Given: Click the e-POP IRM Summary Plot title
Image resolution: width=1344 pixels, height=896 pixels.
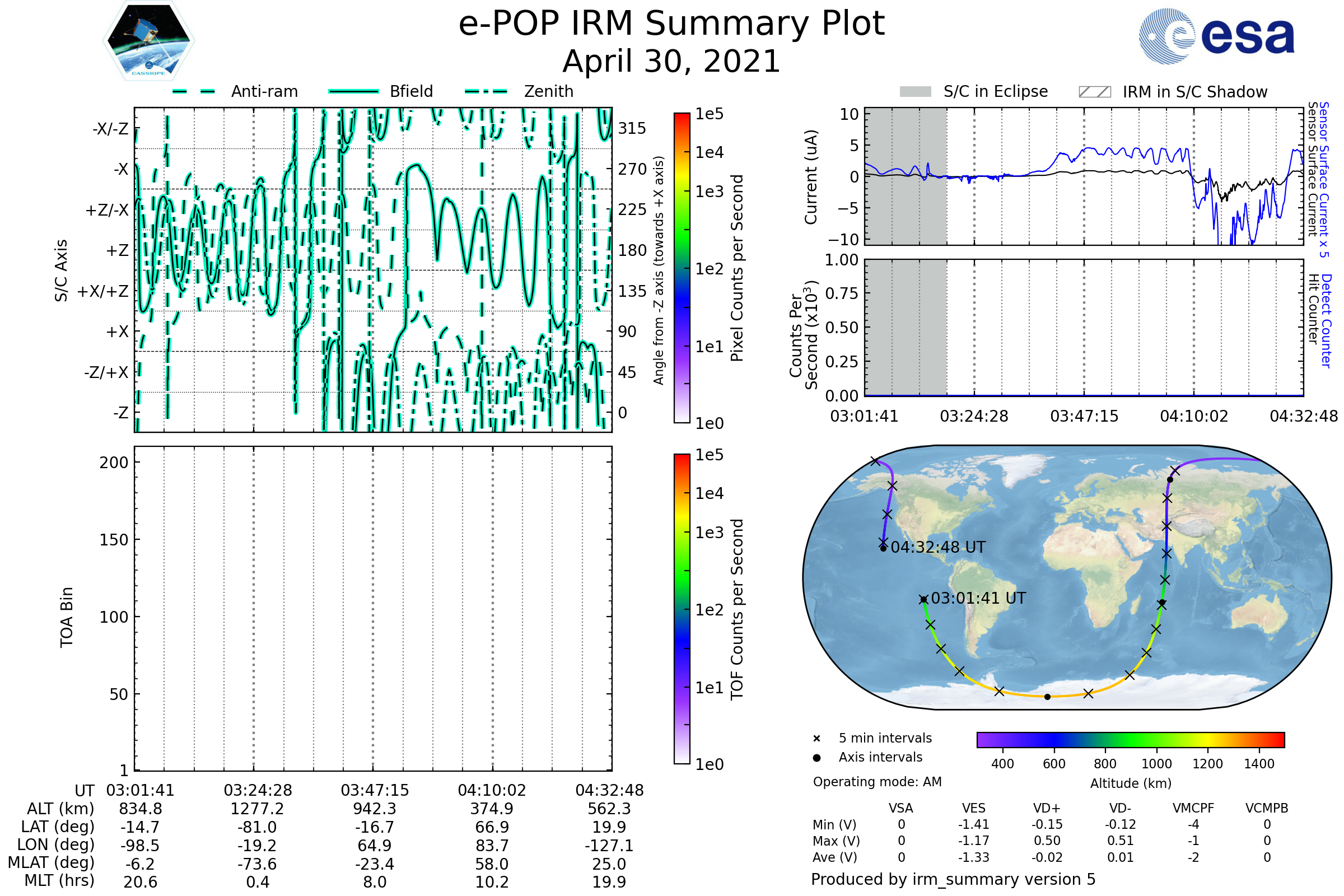Looking at the screenshot, I should (671, 24).
